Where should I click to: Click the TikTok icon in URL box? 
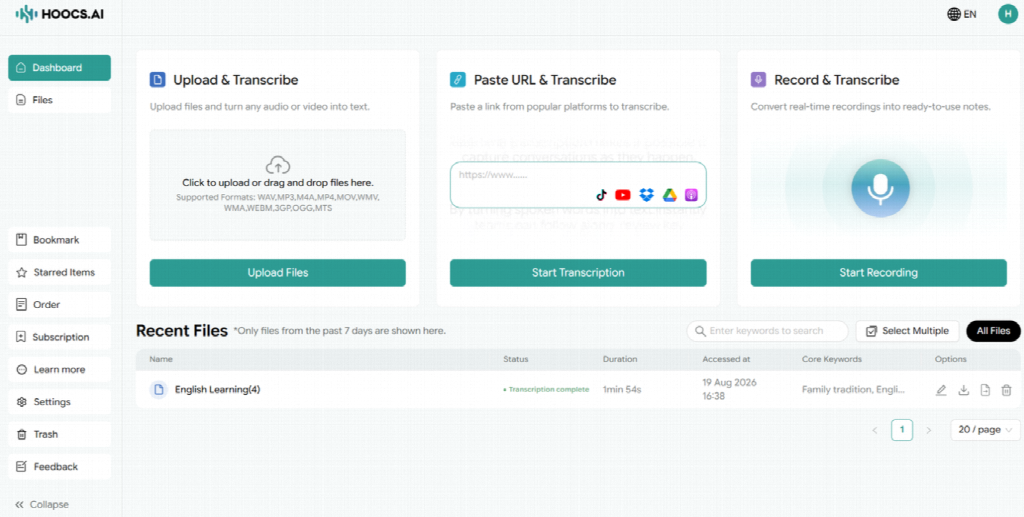pos(601,195)
